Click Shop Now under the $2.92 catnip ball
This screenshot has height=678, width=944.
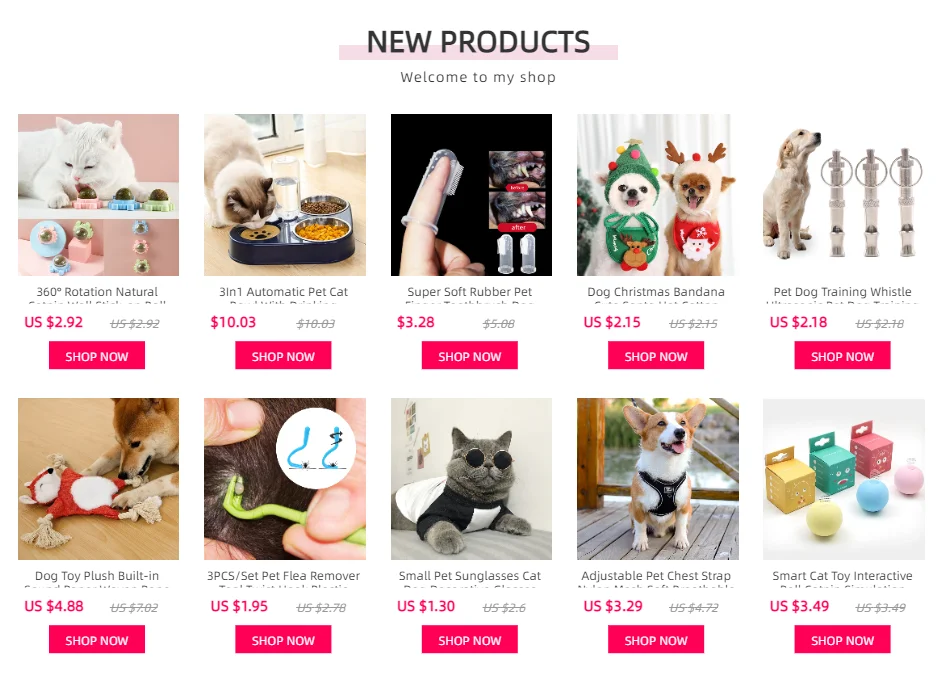[x=97, y=356]
